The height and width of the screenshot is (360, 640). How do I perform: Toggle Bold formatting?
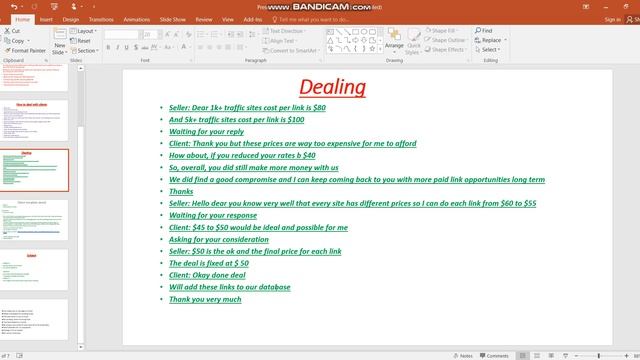tap(108, 47)
